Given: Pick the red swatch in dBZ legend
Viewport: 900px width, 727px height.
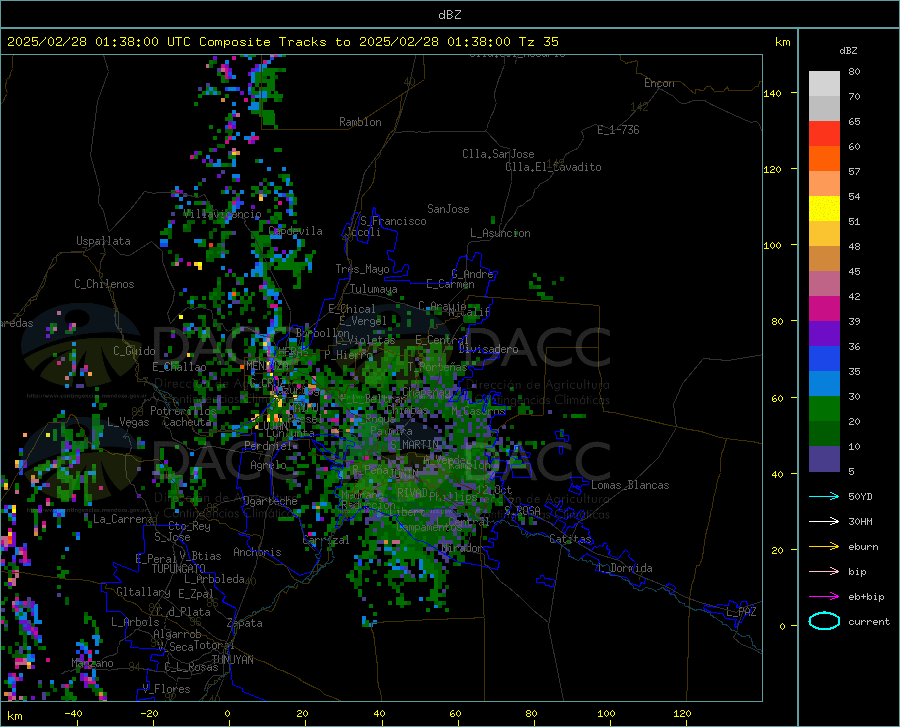Looking at the screenshot, I should [x=824, y=134].
